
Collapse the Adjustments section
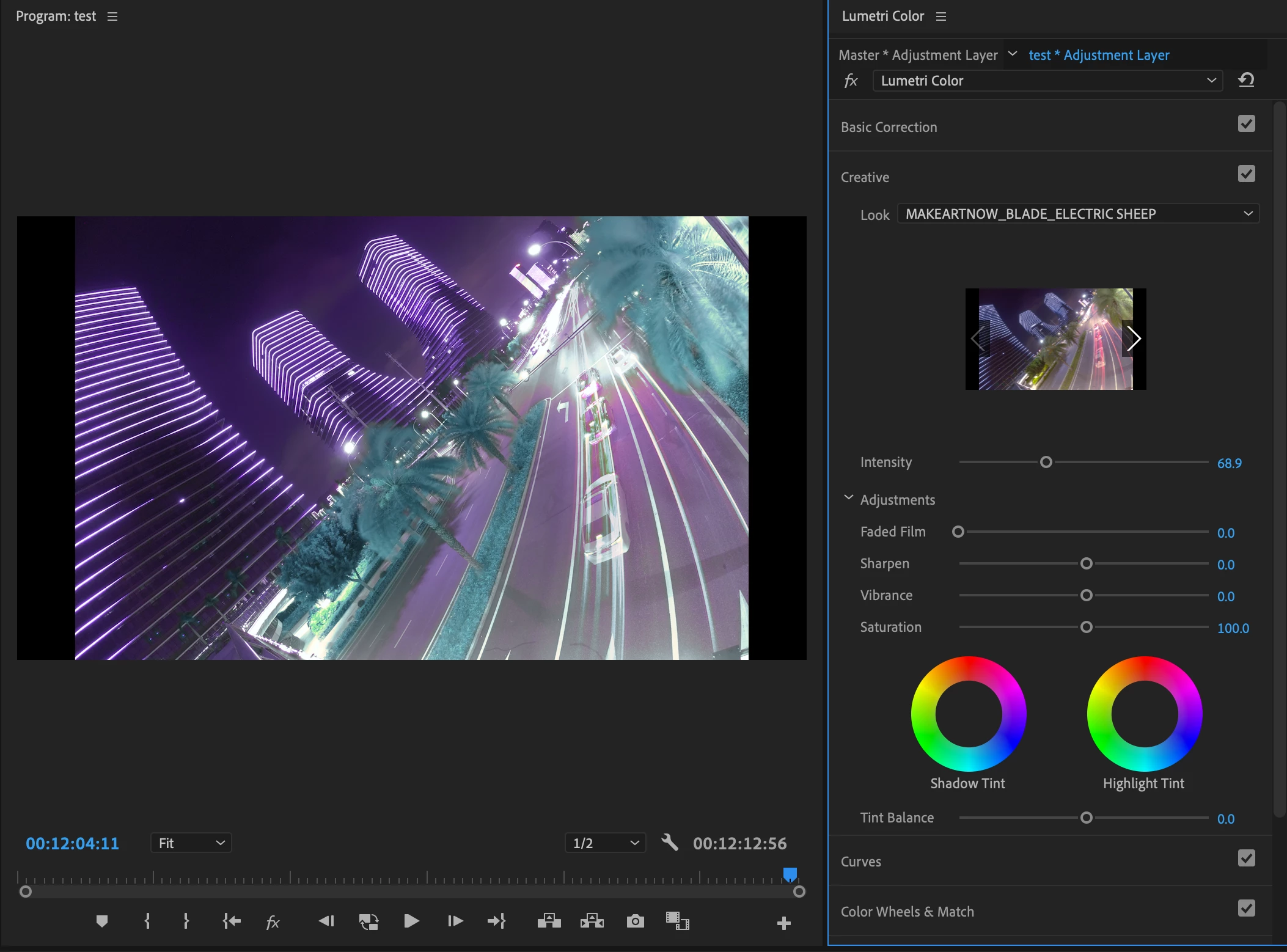[x=848, y=499]
